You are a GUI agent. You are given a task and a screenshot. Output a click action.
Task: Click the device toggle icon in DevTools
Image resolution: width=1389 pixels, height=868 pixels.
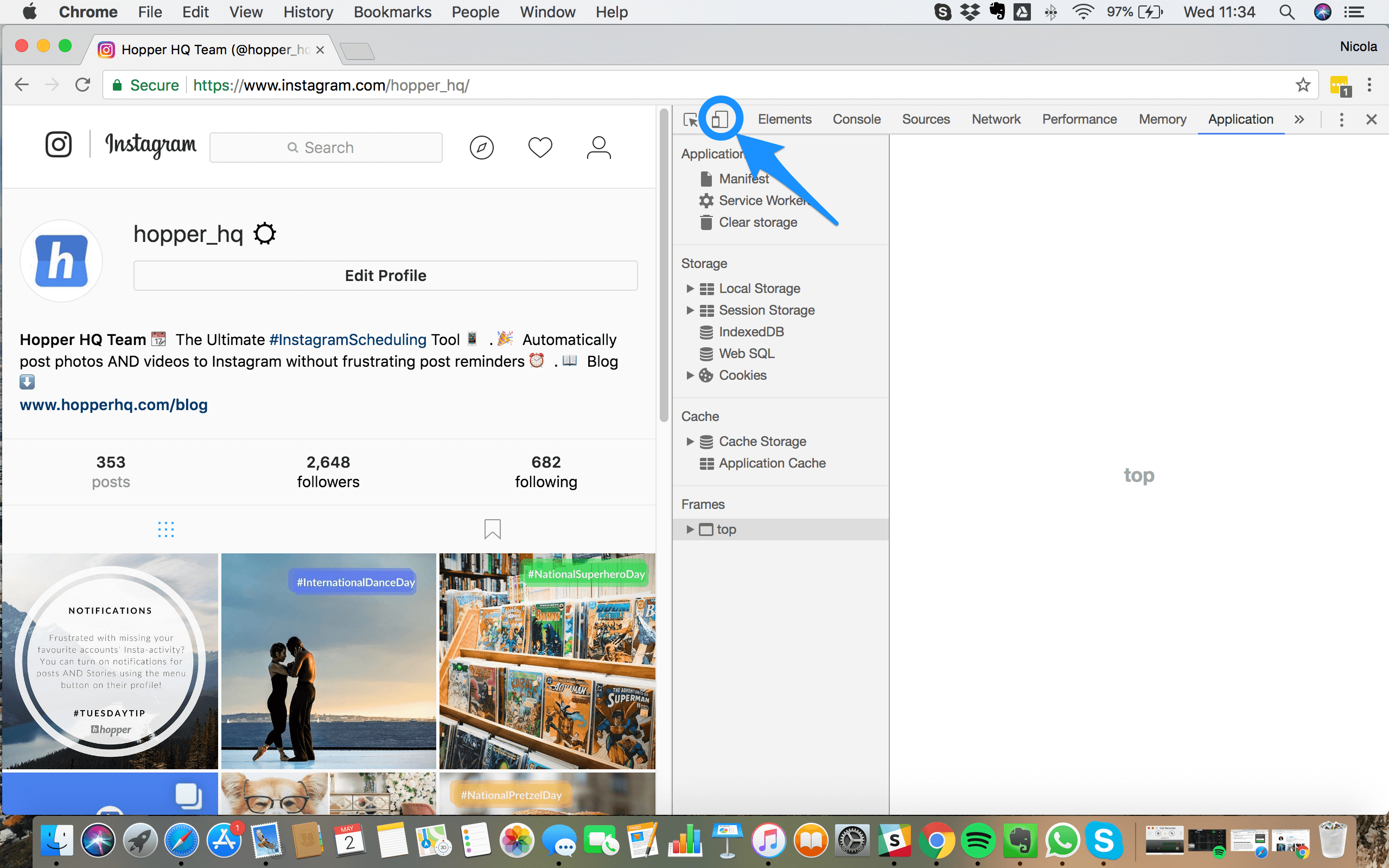pyautogui.click(x=719, y=119)
